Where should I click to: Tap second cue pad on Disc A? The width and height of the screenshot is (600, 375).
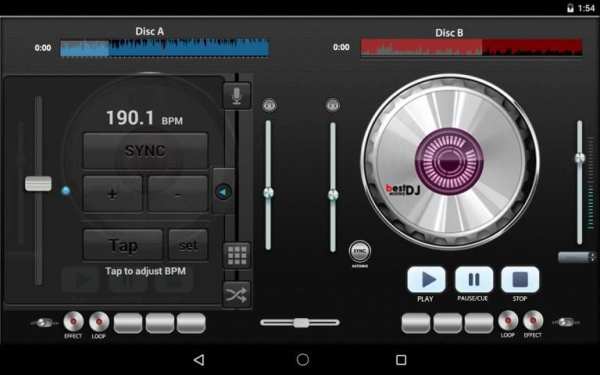tap(160, 323)
